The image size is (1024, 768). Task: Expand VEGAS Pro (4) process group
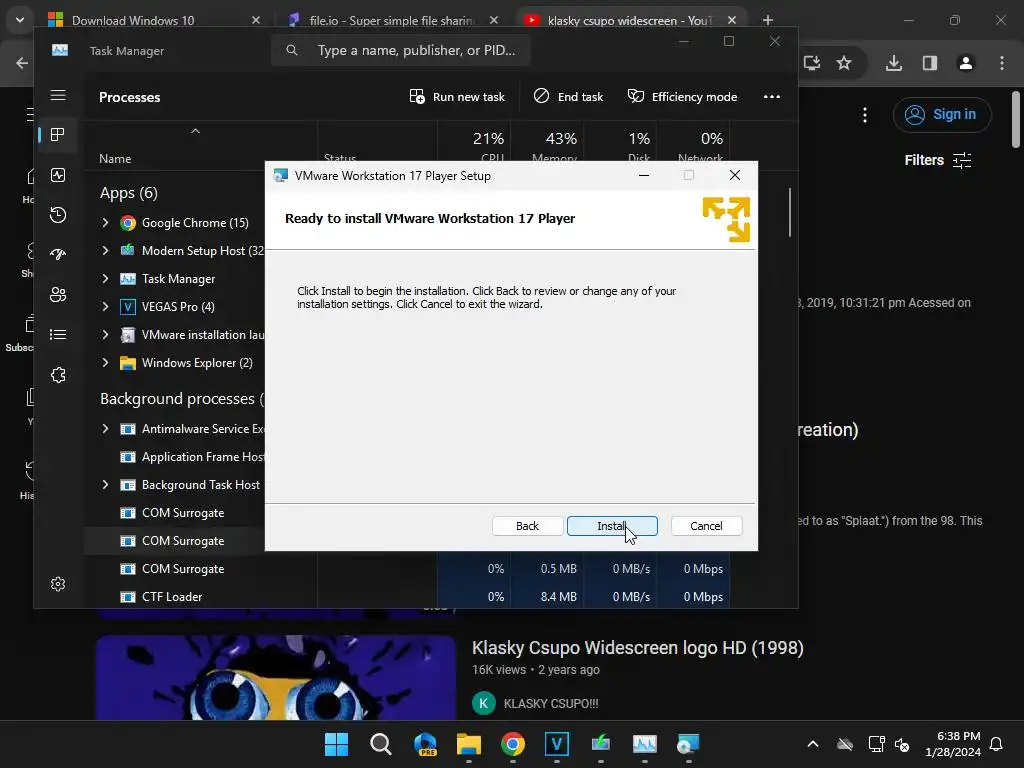[105, 307]
